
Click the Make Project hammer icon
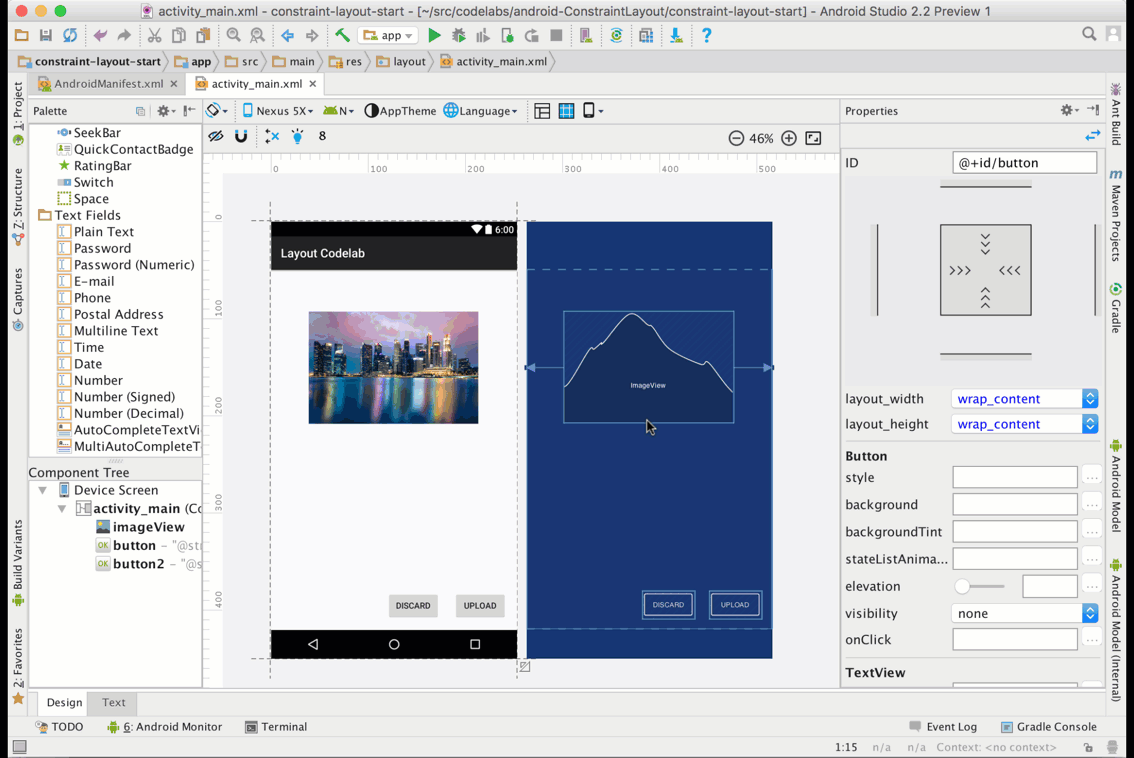point(342,35)
